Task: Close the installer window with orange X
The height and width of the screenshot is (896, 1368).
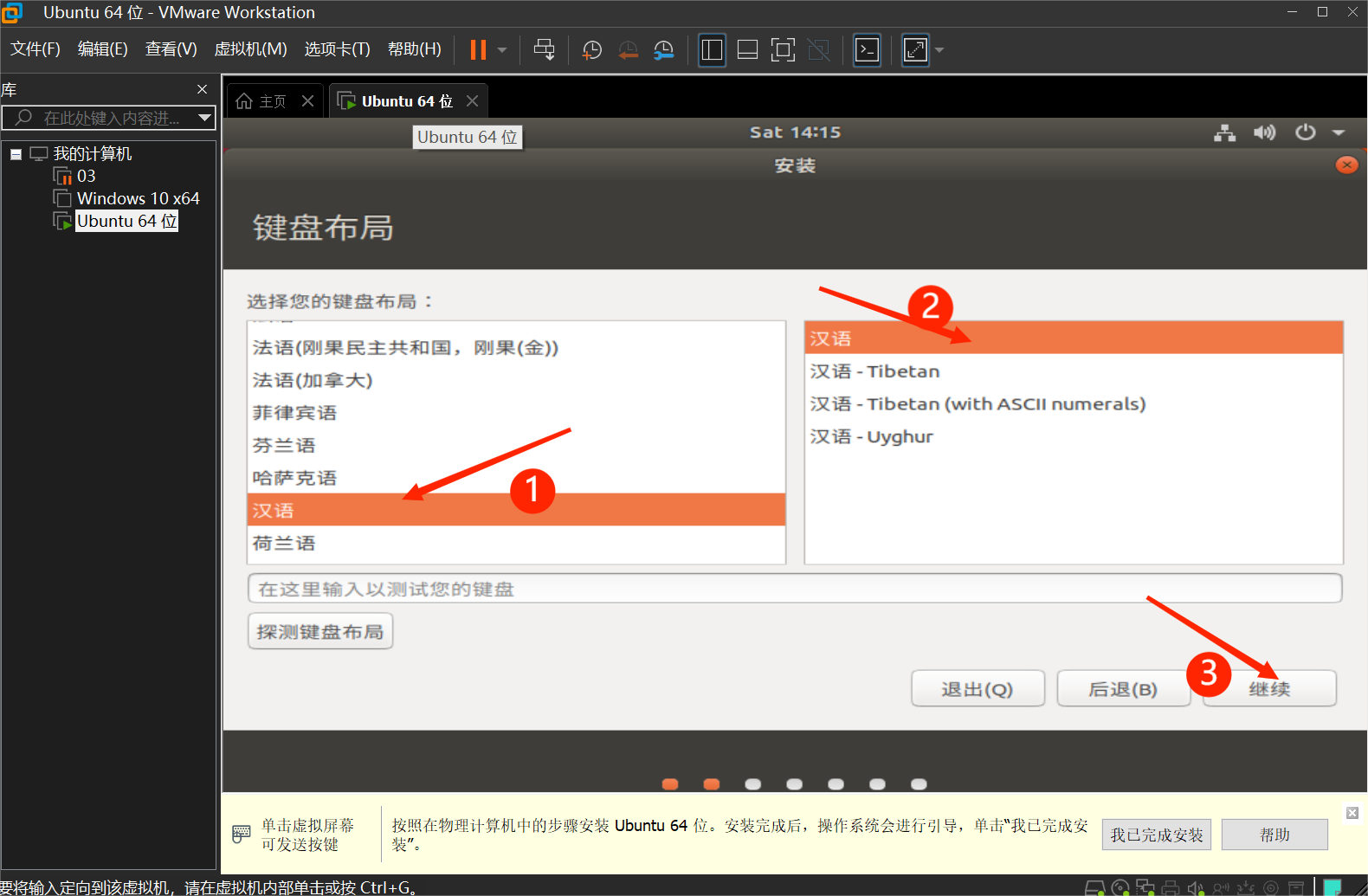Action: pos(1346,164)
